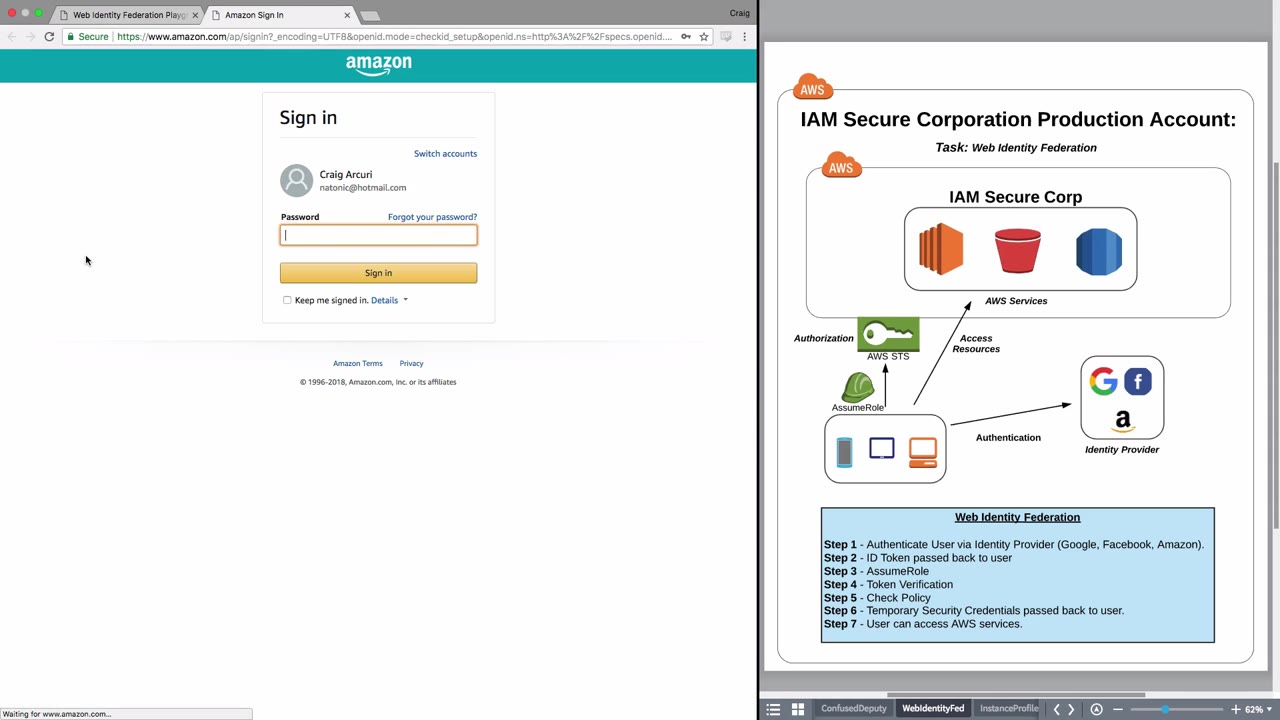Screen dimensions: 1280x720
Task: Switch to the ConfusedDeputy page tab
Action: [854, 709]
